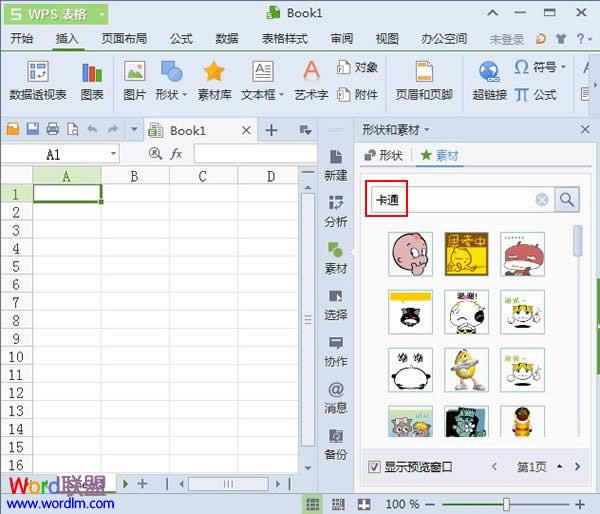
Task: Insert a chart with 图表 icon
Action: coord(92,73)
